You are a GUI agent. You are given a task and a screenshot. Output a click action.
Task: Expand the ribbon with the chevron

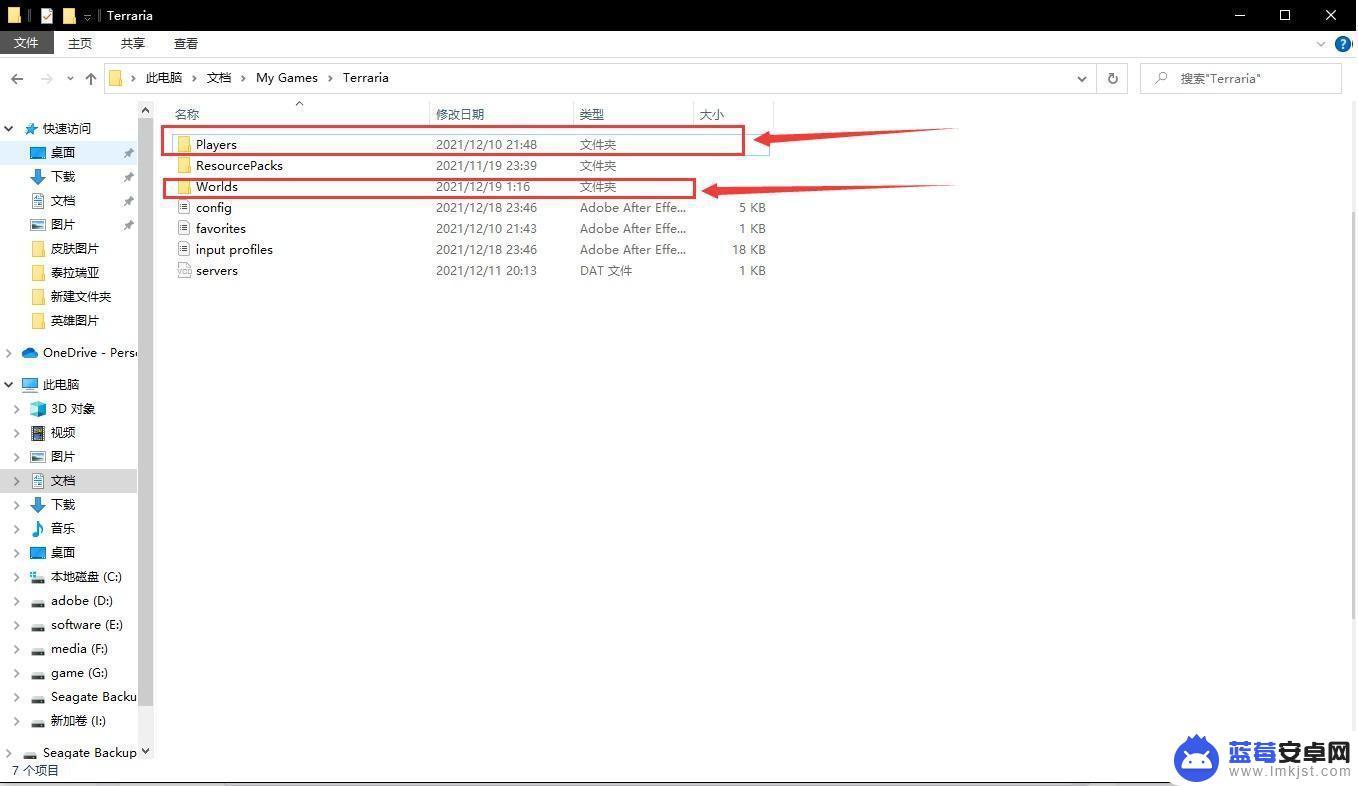click(1321, 44)
